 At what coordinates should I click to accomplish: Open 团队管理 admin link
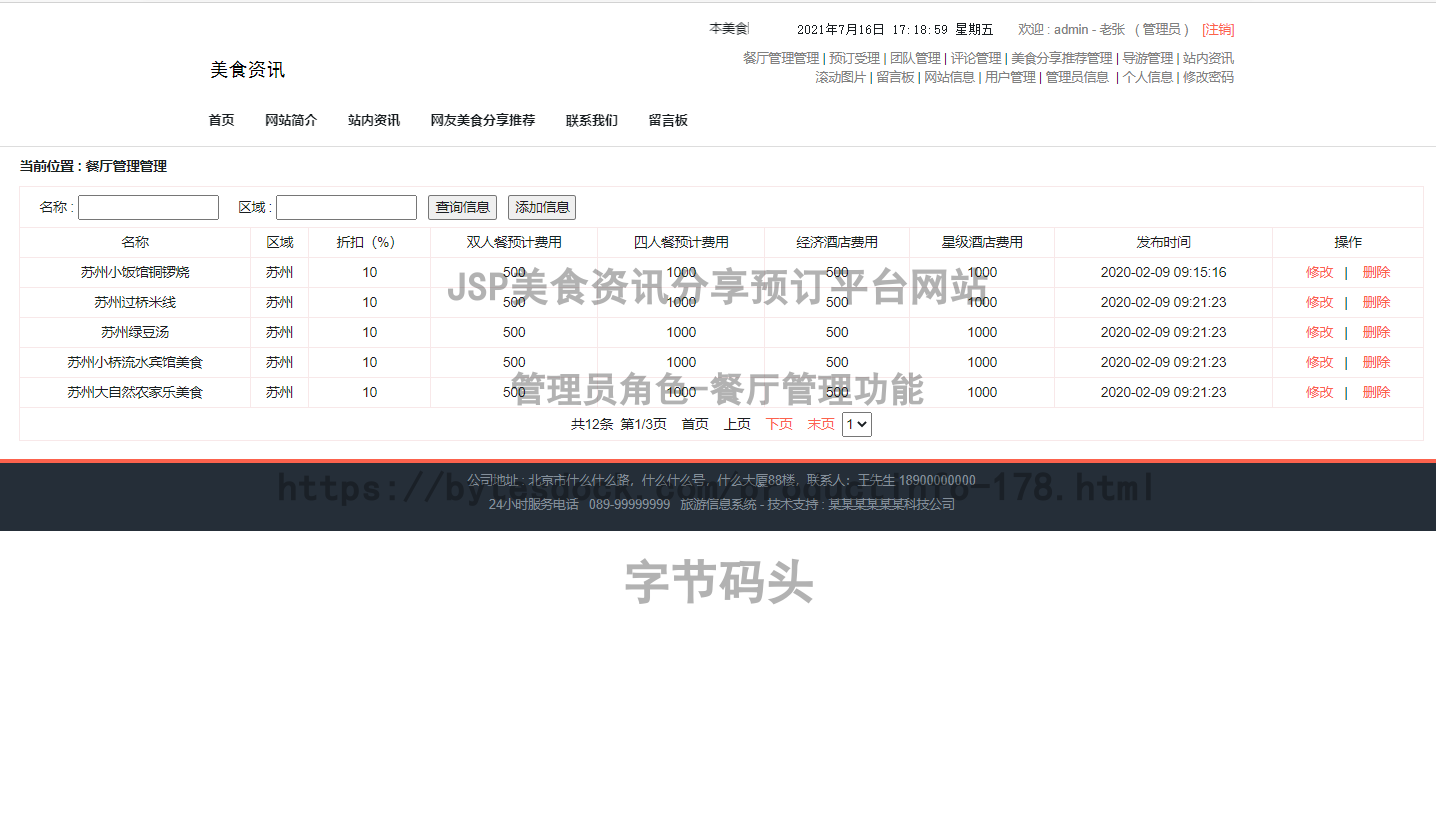point(915,58)
